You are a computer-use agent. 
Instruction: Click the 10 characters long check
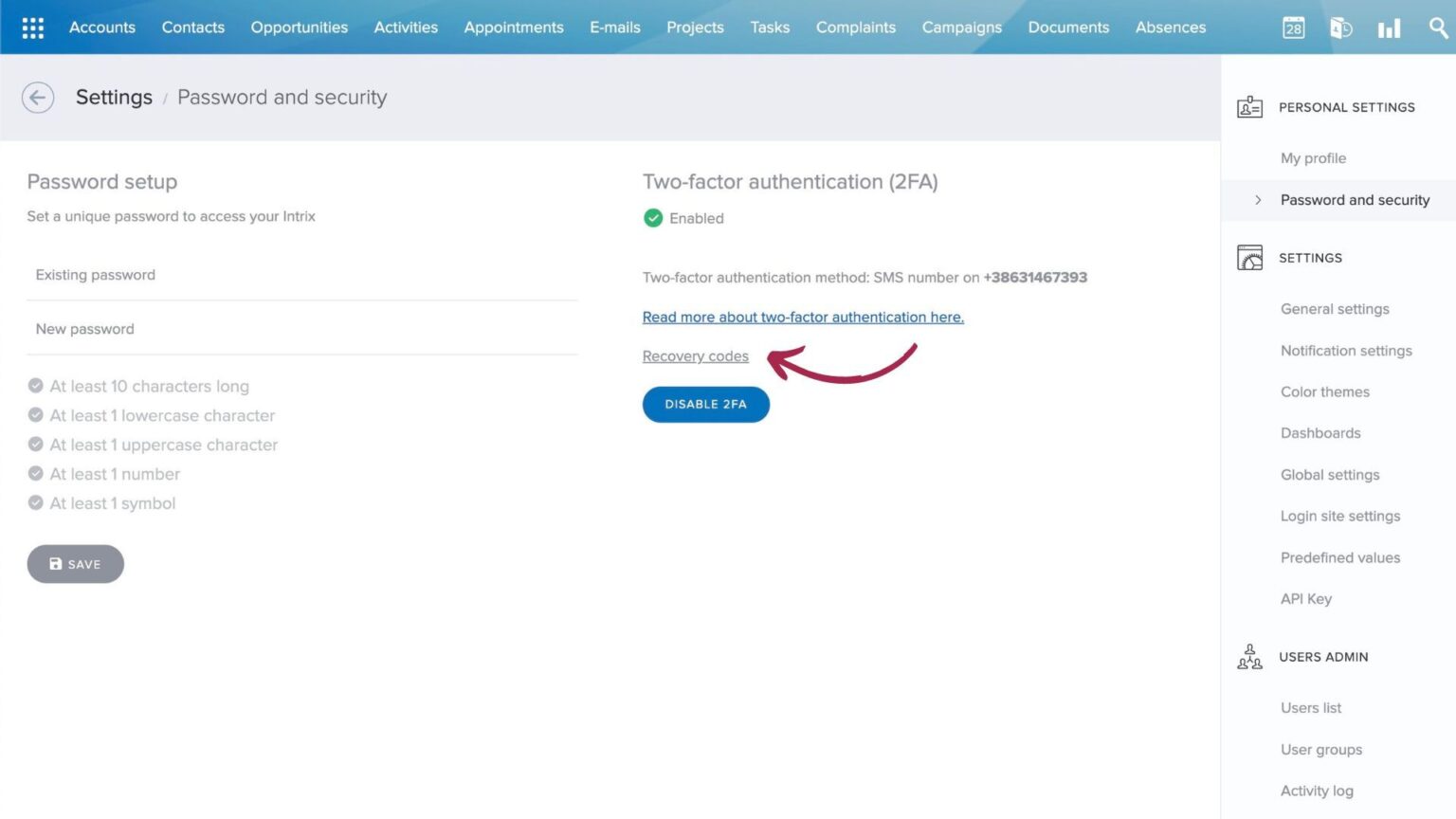36,386
